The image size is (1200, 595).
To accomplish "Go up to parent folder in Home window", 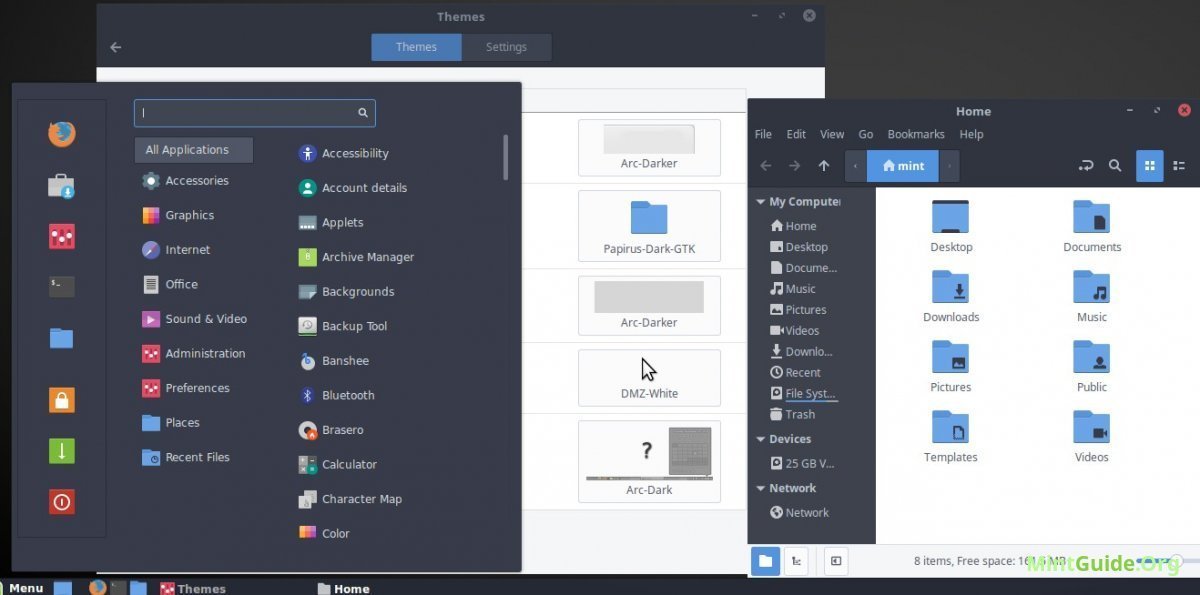I will tap(824, 166).
